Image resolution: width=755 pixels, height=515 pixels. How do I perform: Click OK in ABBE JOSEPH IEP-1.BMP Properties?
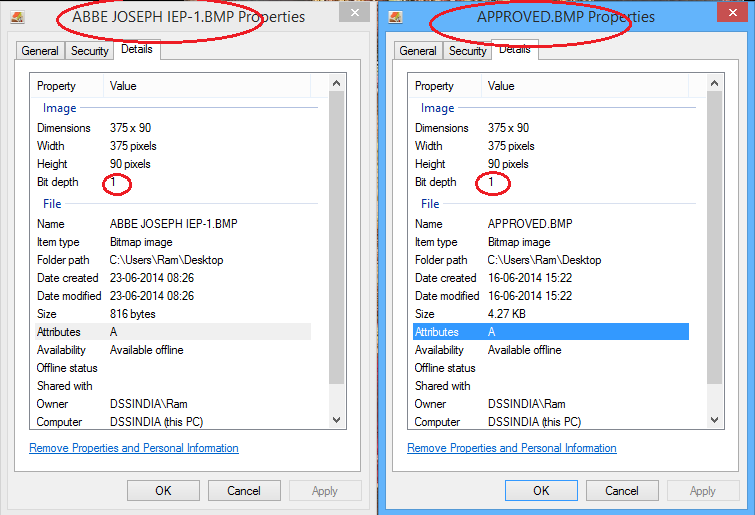163,490
